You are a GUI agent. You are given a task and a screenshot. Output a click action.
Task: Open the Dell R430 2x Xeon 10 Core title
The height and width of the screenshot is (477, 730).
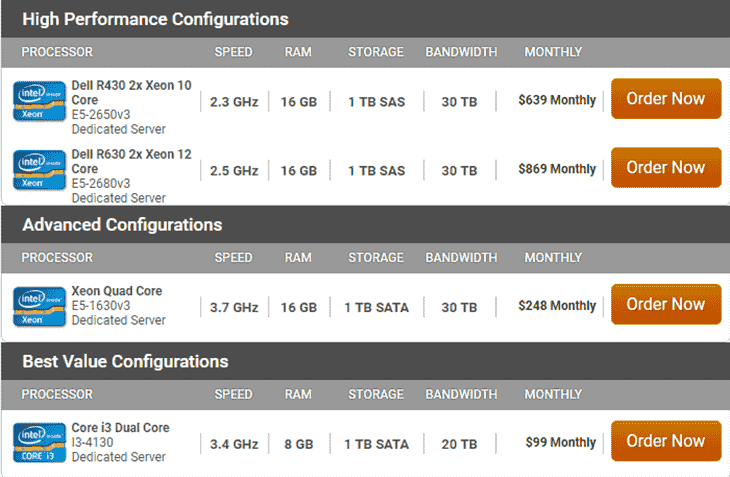[131, 92]
